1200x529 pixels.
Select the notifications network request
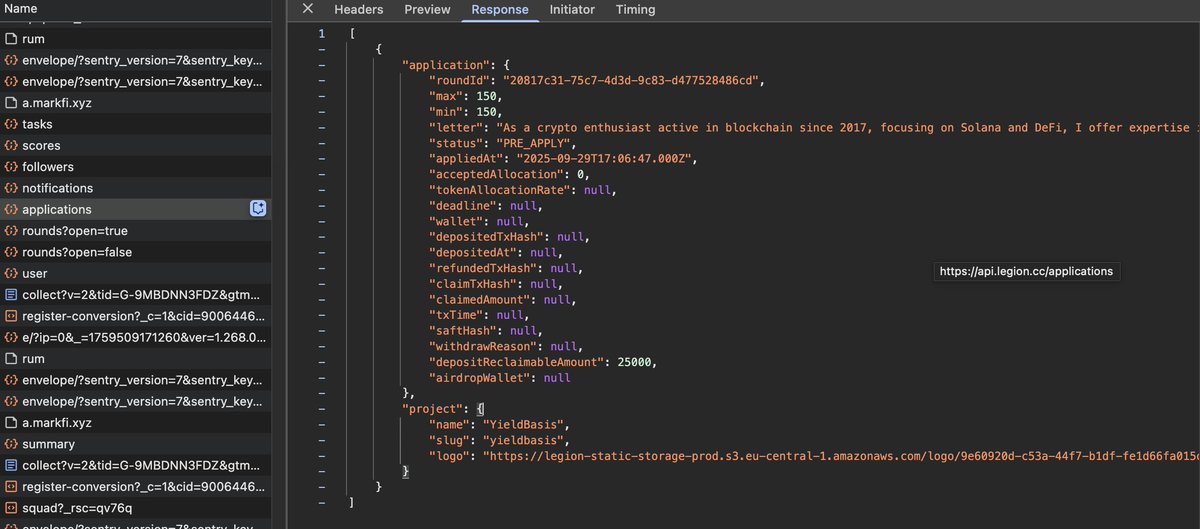135,188
